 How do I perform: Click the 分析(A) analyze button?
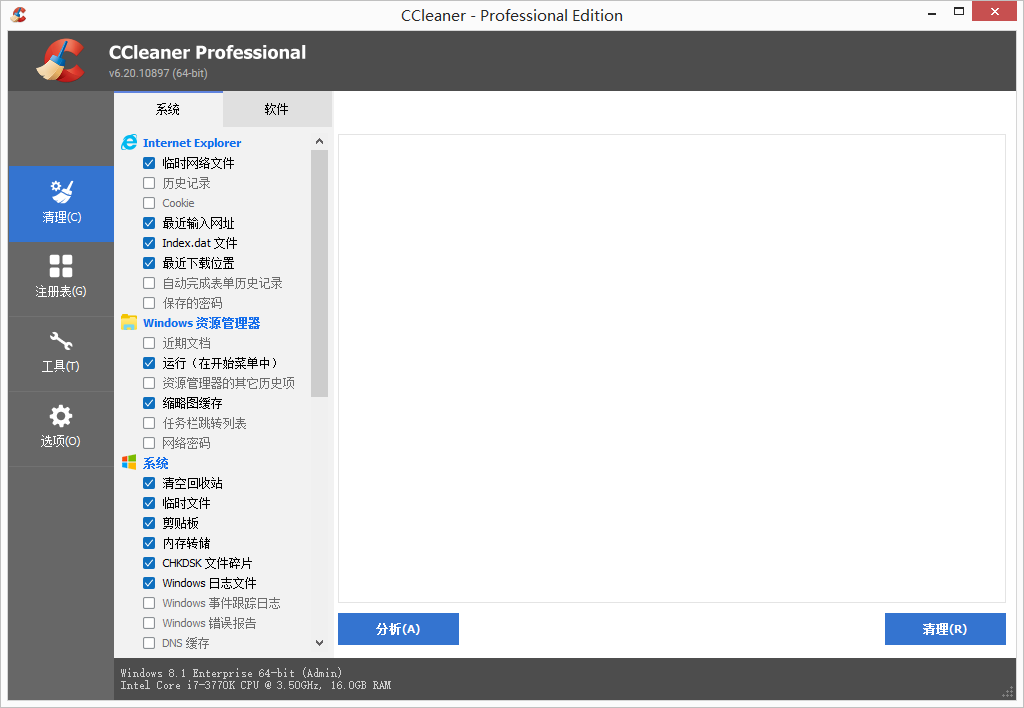click(x=398, y=629)
